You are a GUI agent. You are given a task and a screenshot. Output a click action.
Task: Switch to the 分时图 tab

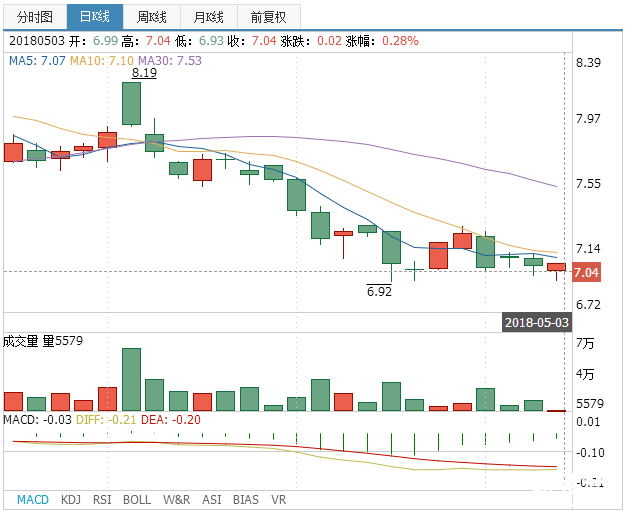coord(35,17)
